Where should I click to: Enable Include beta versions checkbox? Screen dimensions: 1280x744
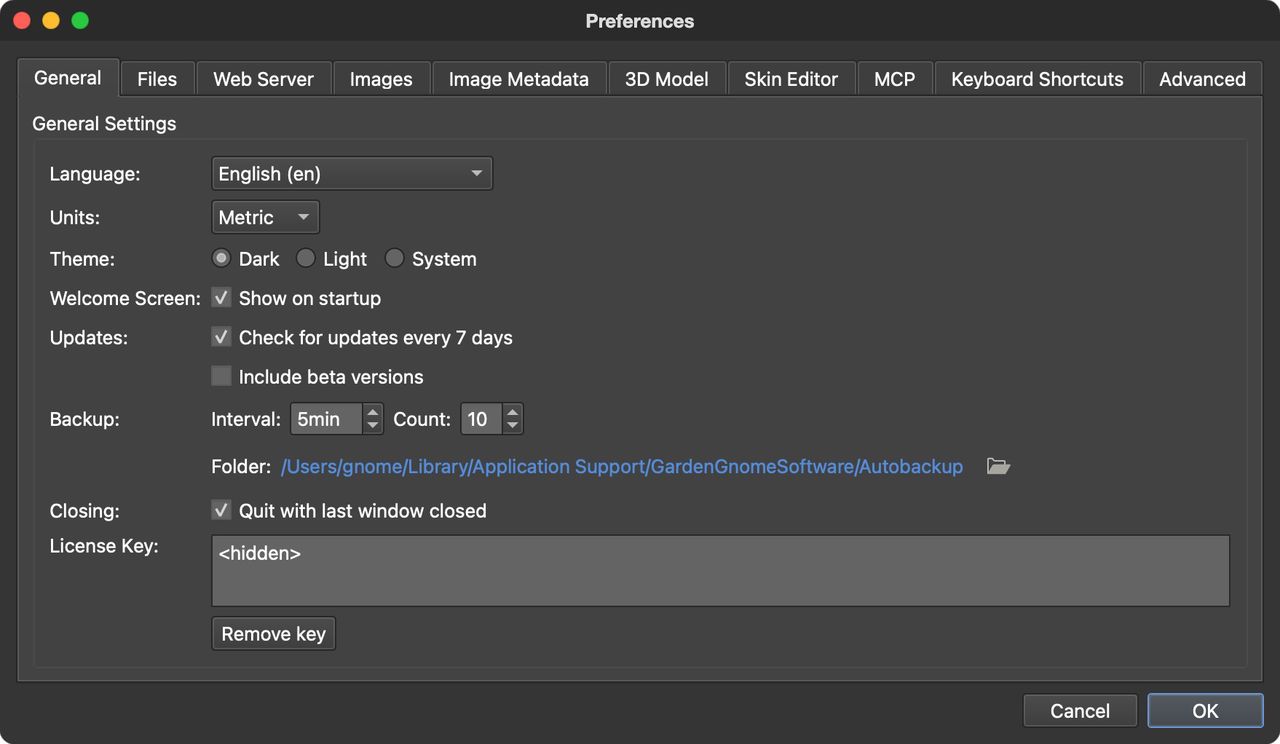[x=221, y=376]
